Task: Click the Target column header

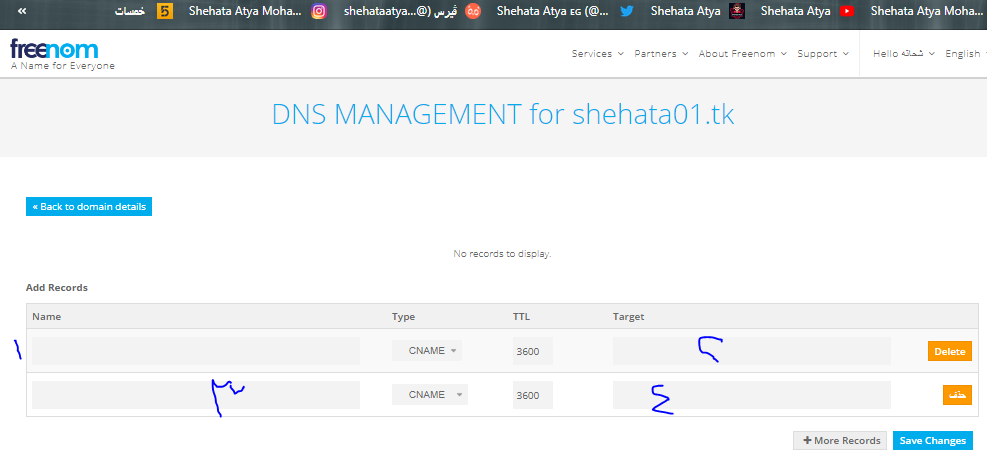Action: [x=628, y=317]
